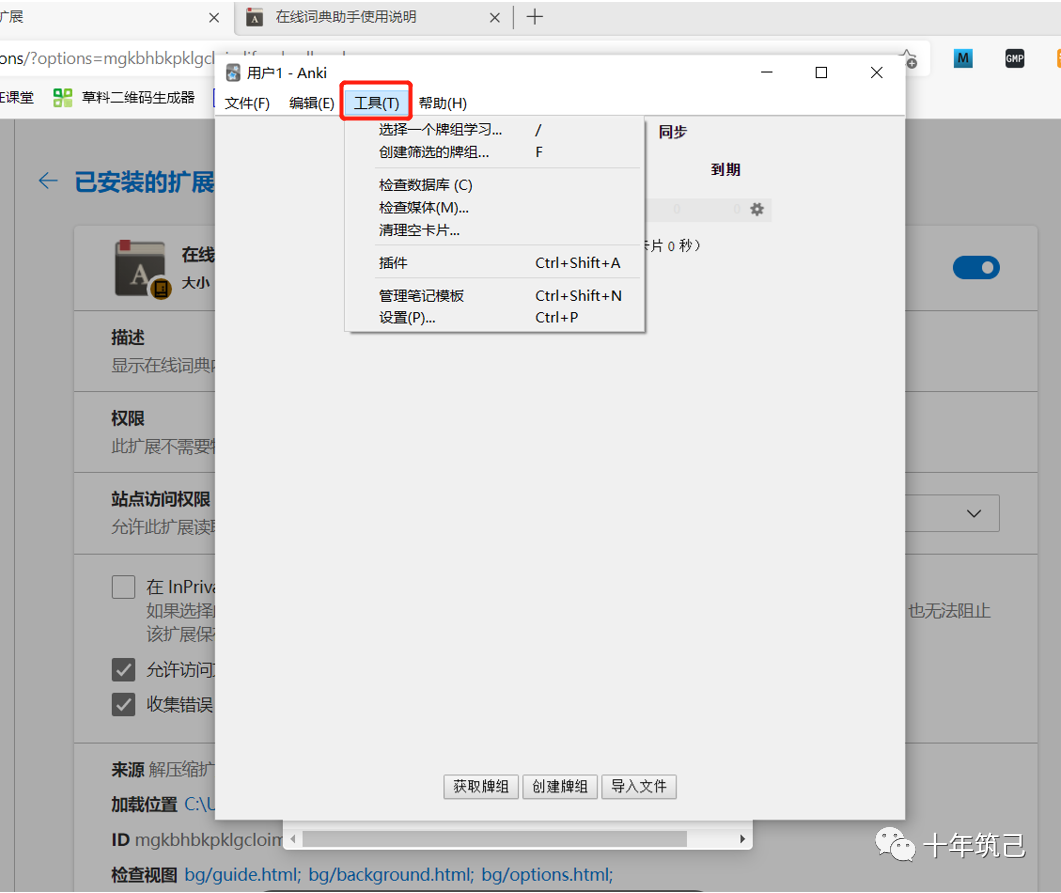Click the 同步 button in Anki's toolbar
1061x893 pixels.
pyautogui.click(x=673, y=132)
